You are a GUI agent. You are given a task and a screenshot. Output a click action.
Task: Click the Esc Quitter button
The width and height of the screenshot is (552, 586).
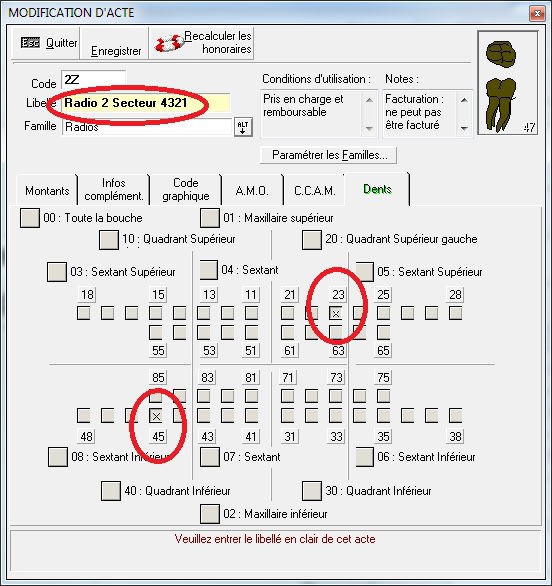[x=46, y=43]
